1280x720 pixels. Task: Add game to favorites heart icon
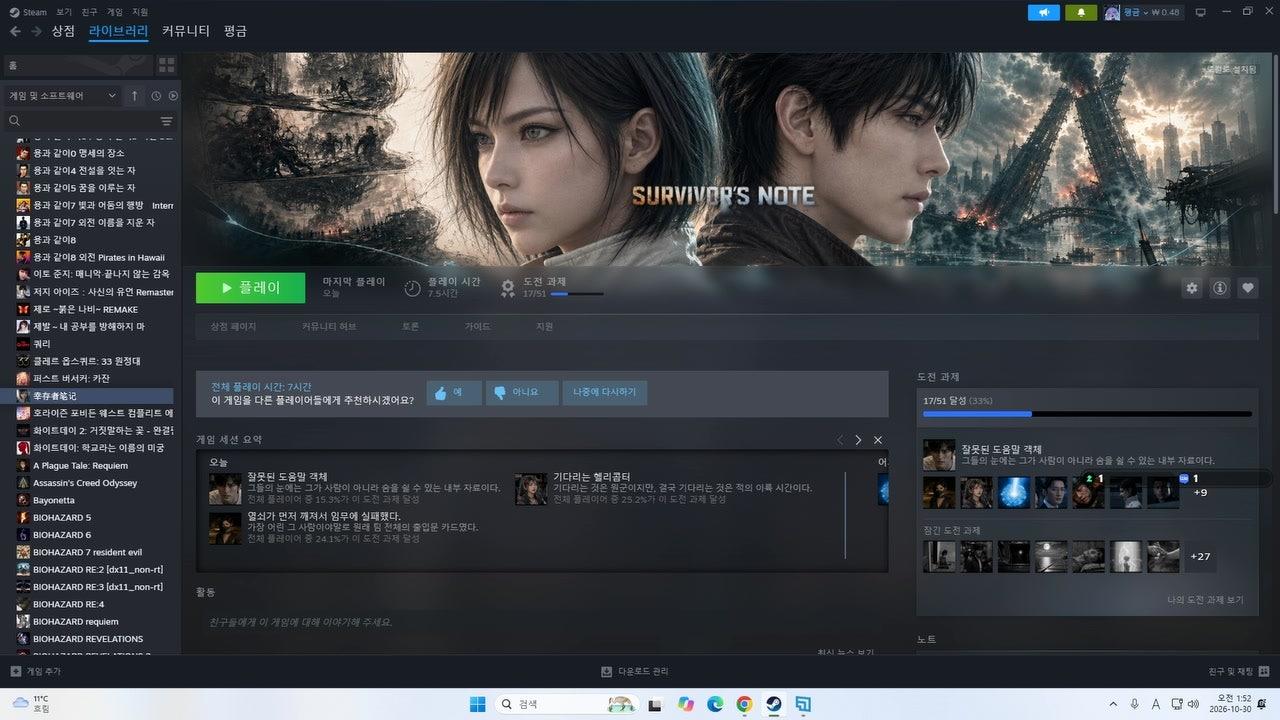coord(1247,288)
